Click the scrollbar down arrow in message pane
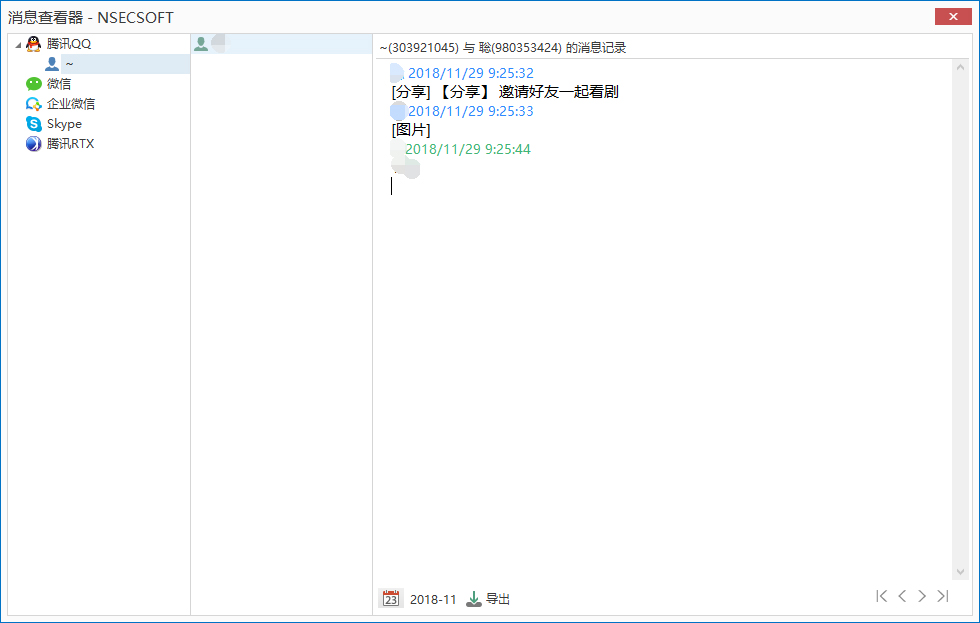 [x=961, y=572]
